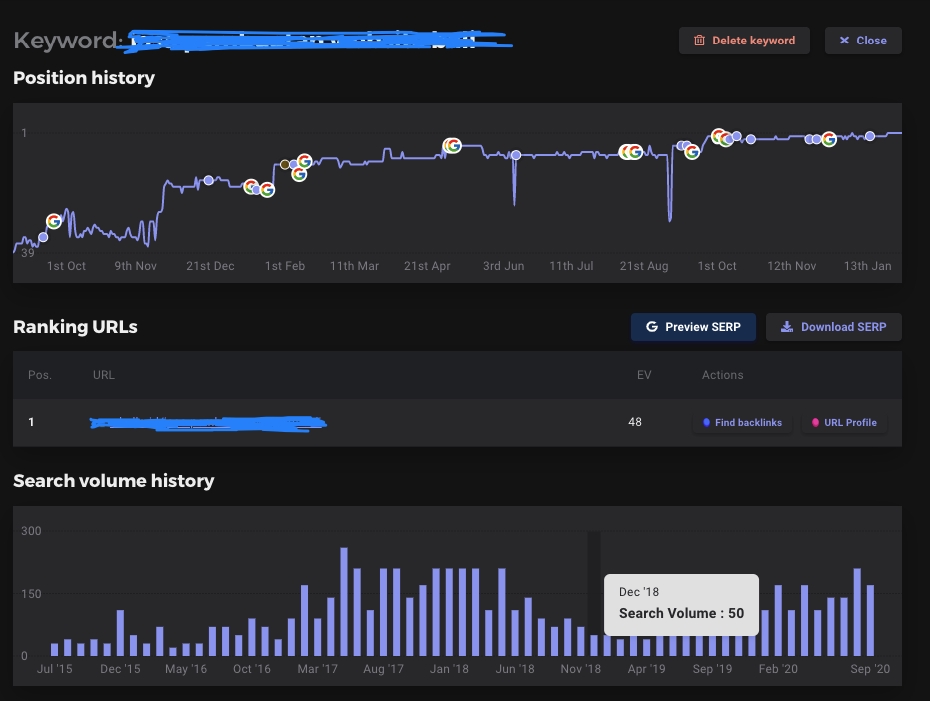Click the '13th Jan' axis label
930x701 pixels.
pos(867,266)
